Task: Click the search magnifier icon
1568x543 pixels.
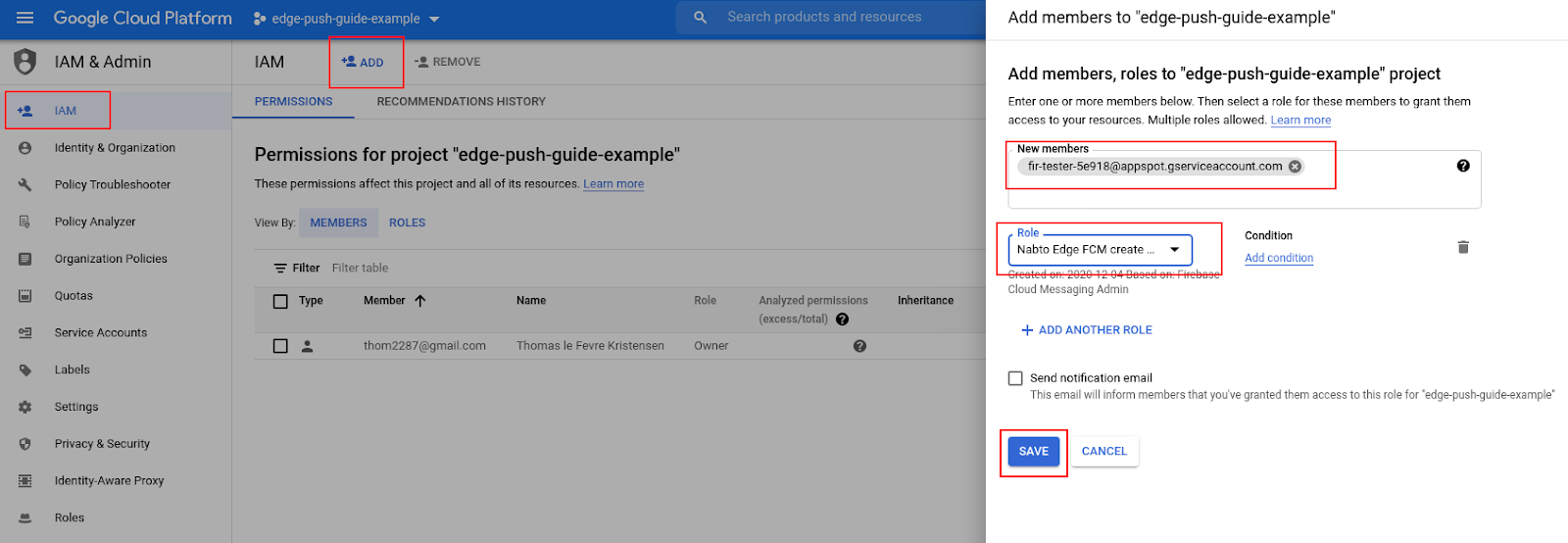Action: coord(700,18)
